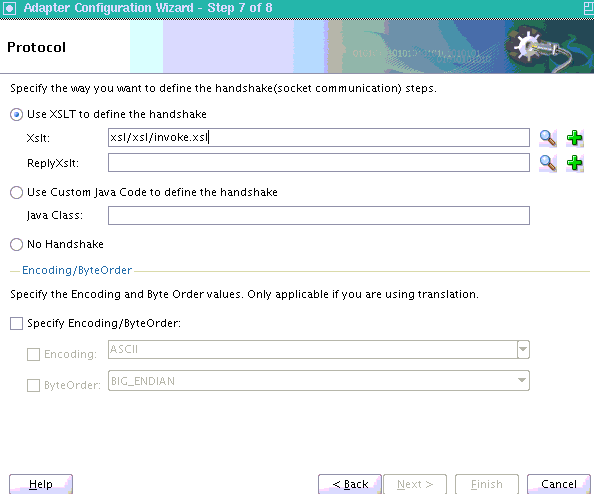Screen dimensions: 594x494
Task: Add new Xslt file with green plus
Action: 575,138
